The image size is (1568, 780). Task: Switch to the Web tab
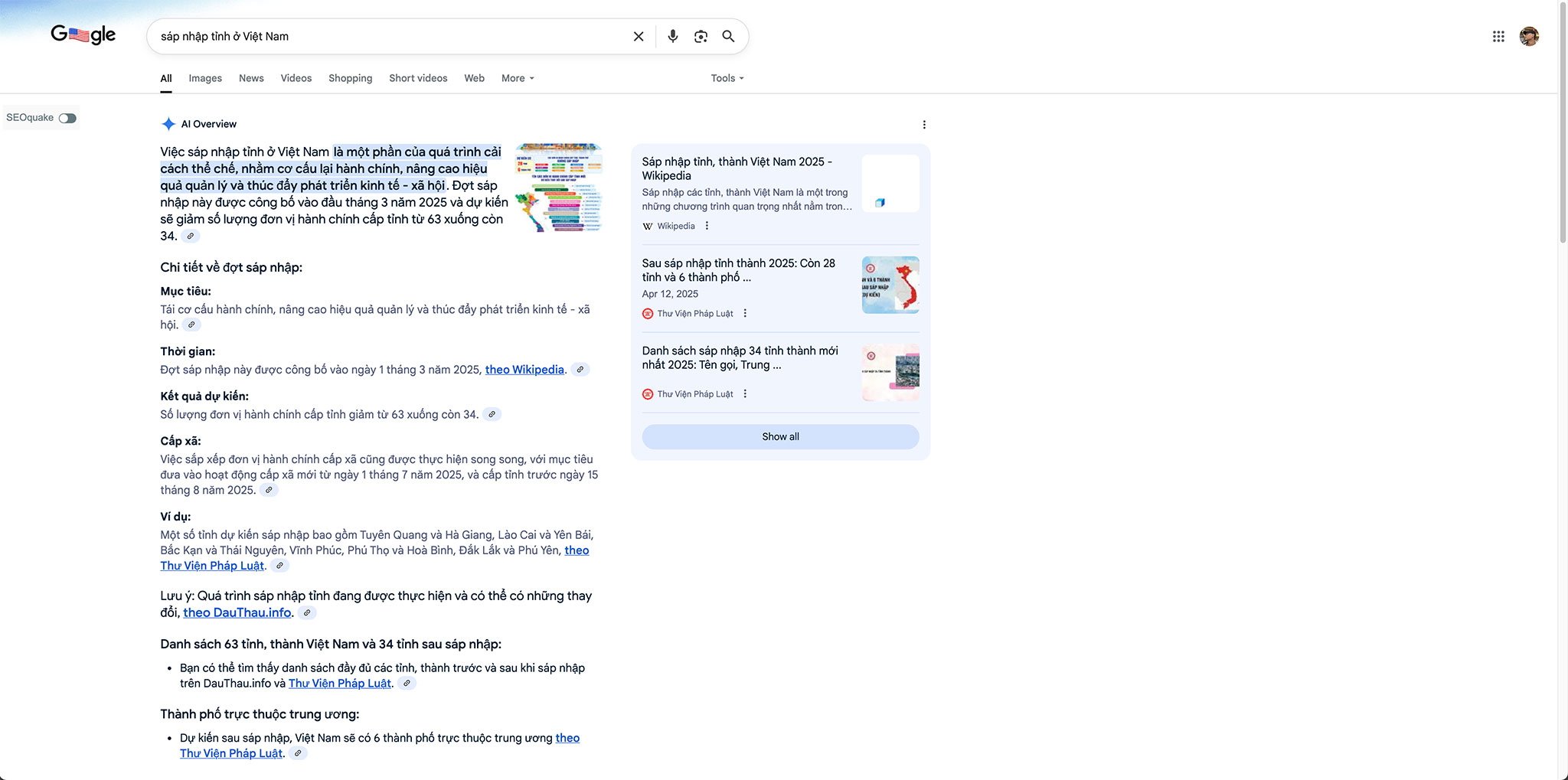475,78
